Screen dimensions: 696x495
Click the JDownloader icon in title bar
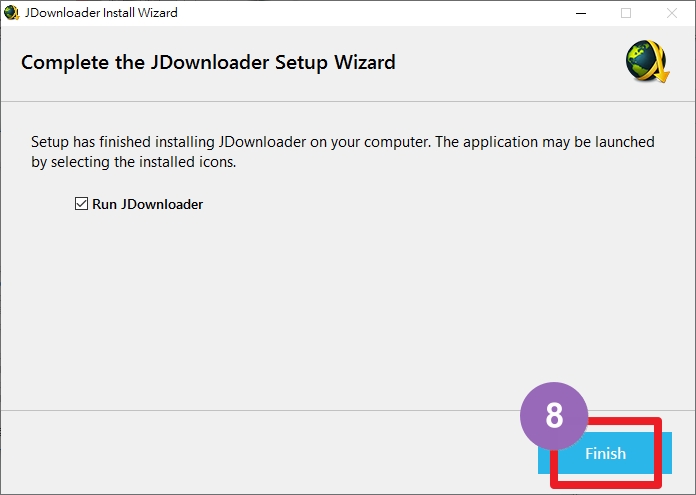click(x=11, y=12)
